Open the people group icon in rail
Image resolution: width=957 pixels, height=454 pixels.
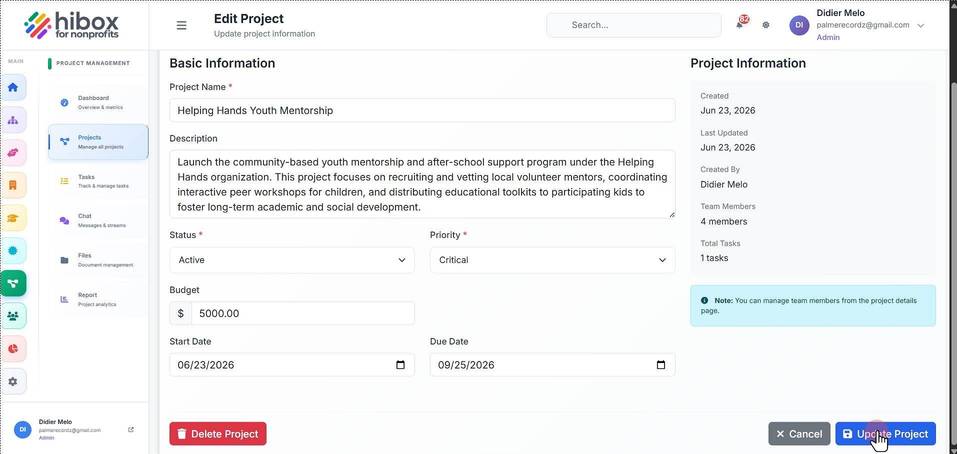pos(13,316)
